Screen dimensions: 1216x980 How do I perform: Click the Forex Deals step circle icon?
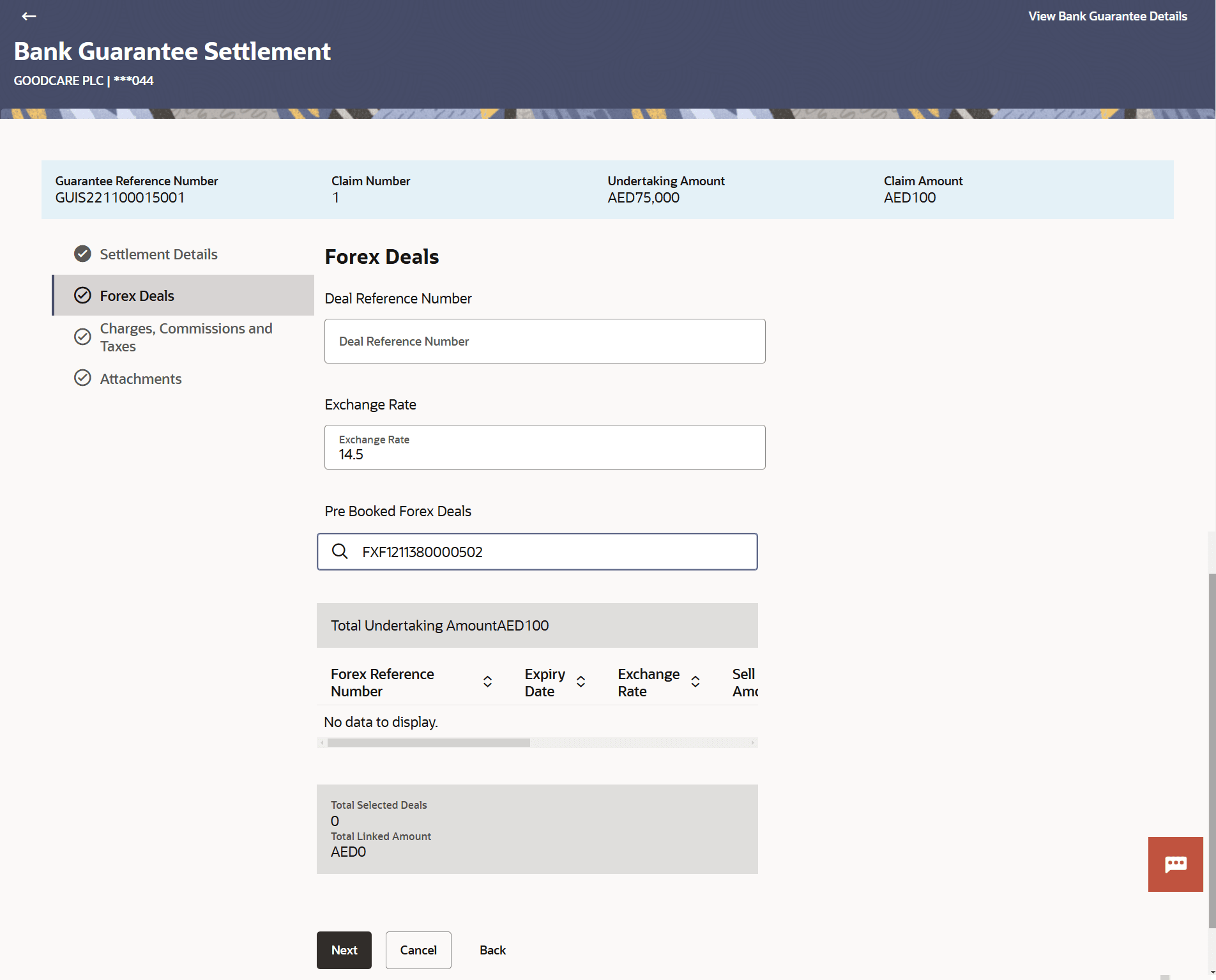tap(82, 295)
